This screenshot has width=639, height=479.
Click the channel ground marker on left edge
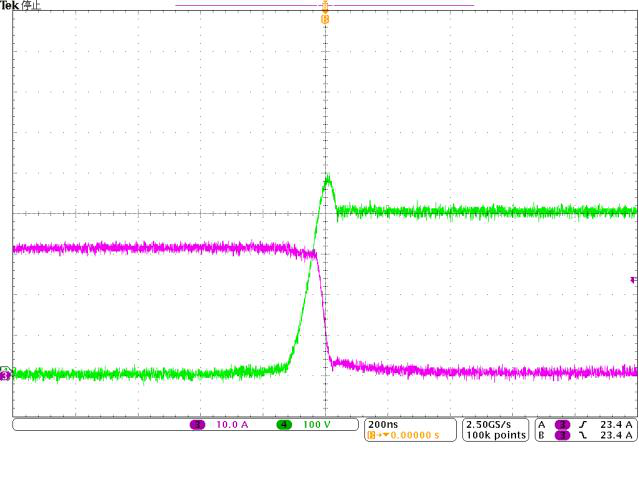point(5,375)
